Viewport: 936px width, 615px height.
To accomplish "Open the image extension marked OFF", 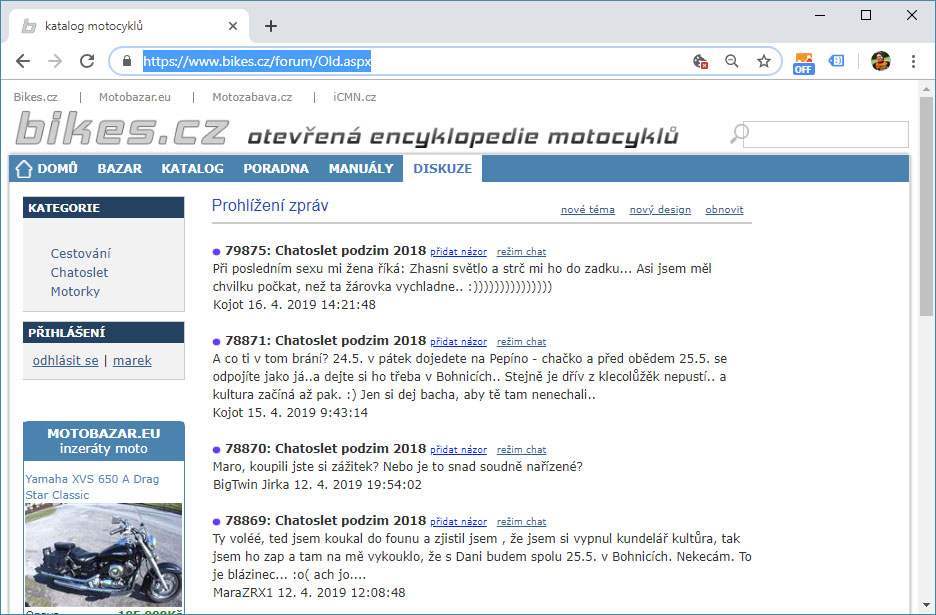I will (804, 62).
